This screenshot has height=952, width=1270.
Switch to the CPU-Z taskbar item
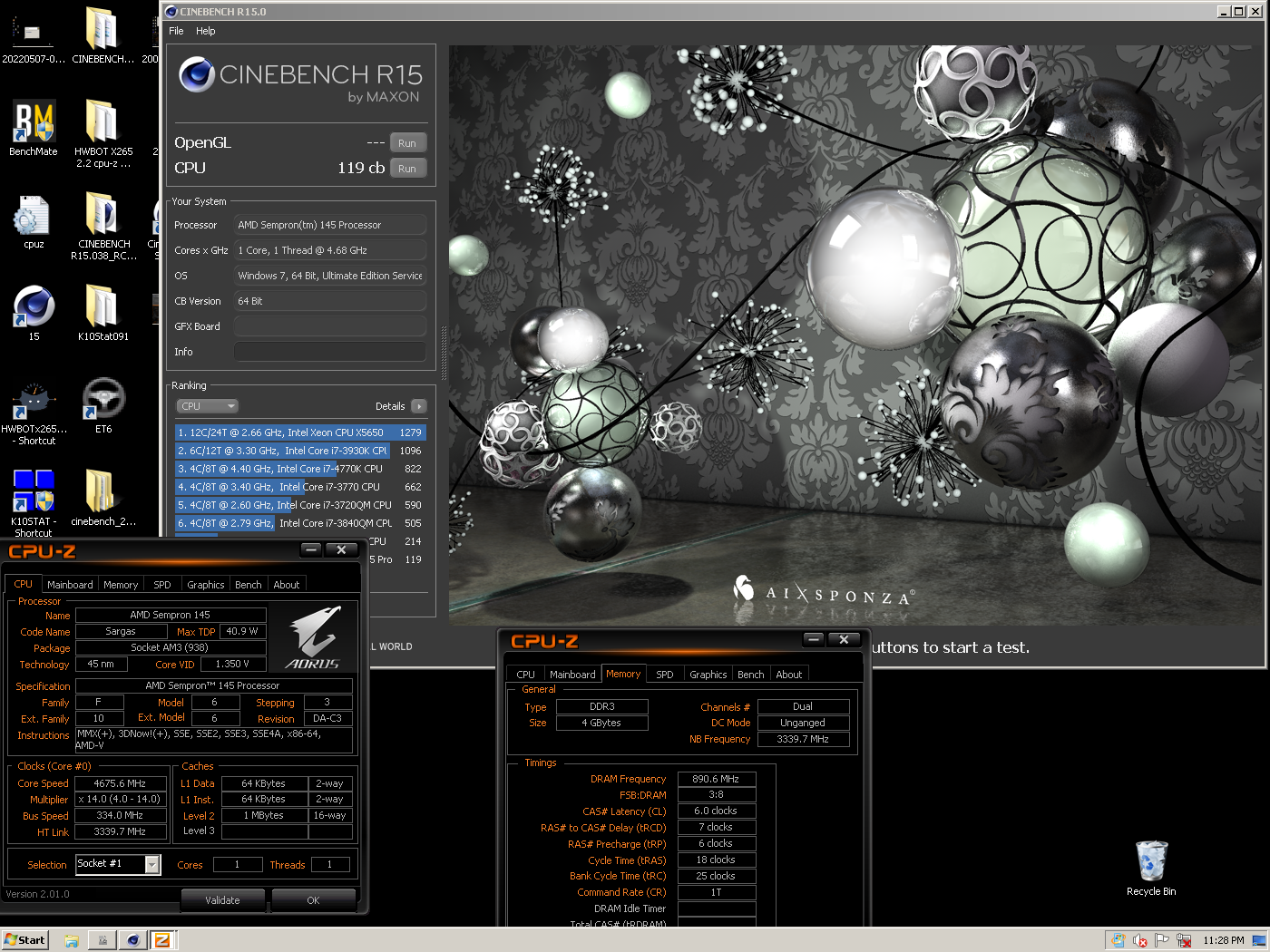click(162, 940)
